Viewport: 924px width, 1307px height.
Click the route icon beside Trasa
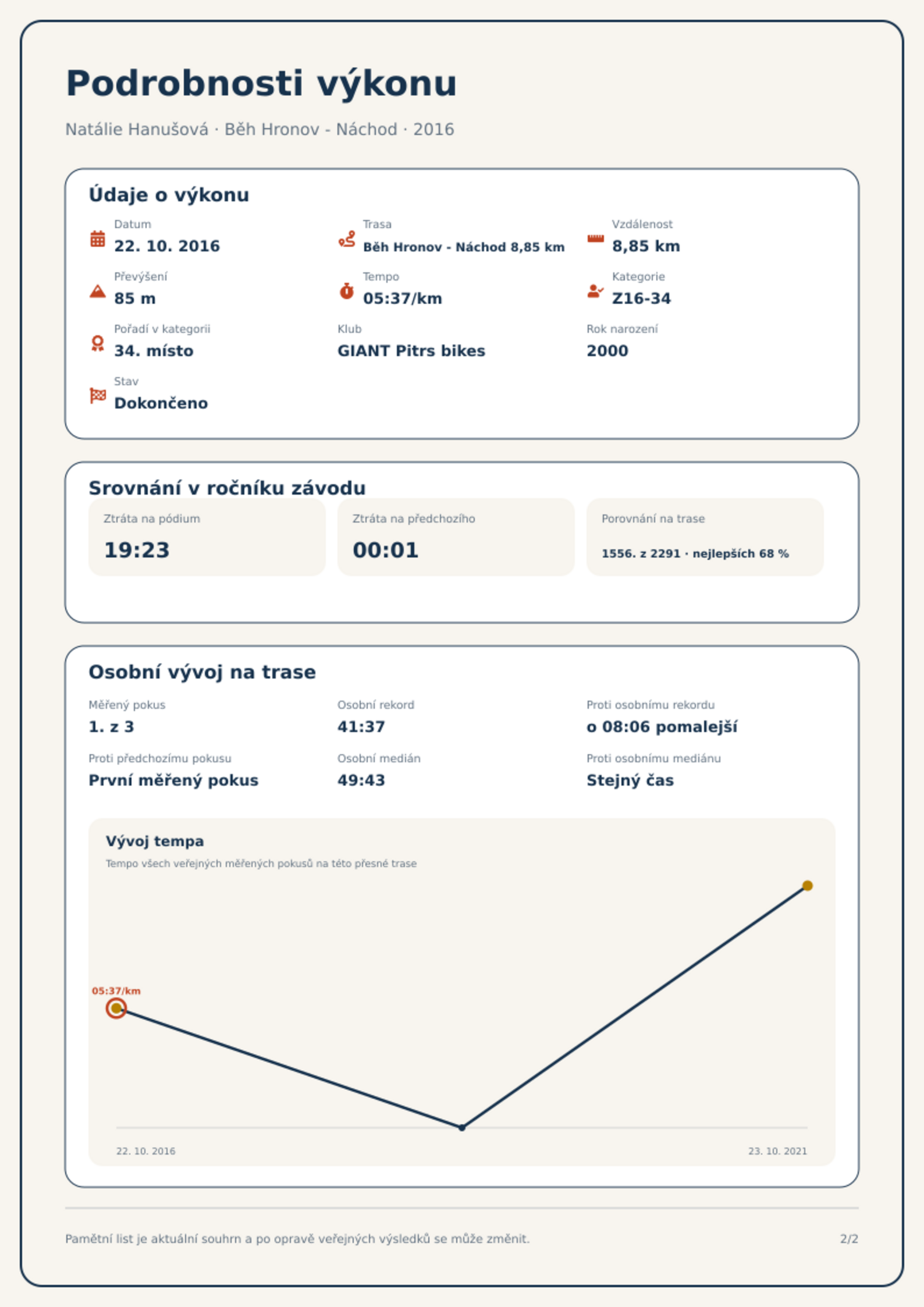(347, 239)
